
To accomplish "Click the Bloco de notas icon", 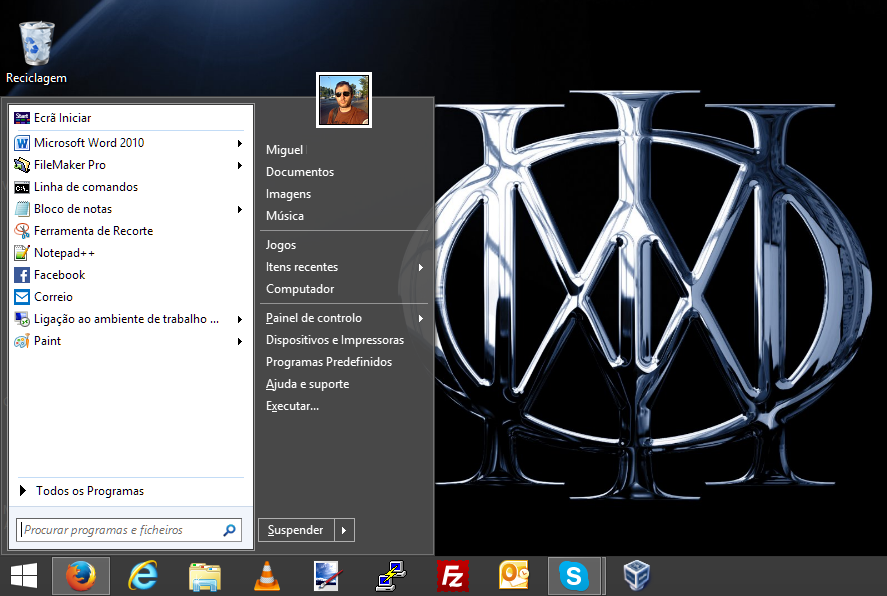I will 21,209.
